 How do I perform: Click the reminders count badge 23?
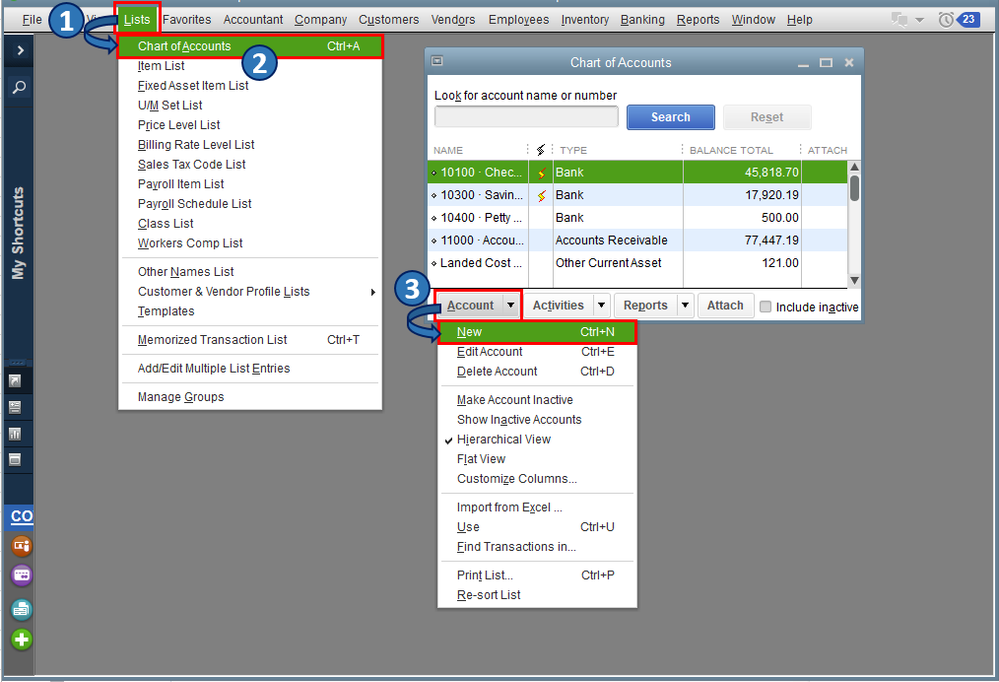coord(968,19)
